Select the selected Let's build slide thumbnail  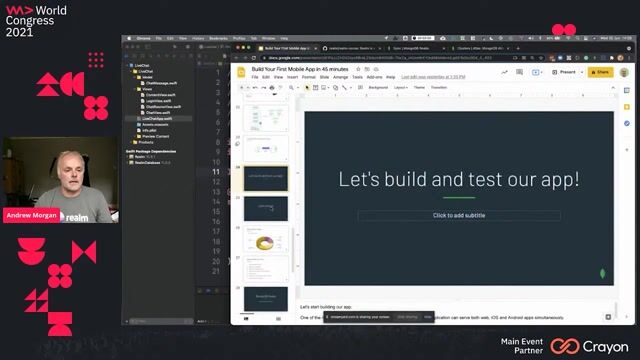(266, 178)
